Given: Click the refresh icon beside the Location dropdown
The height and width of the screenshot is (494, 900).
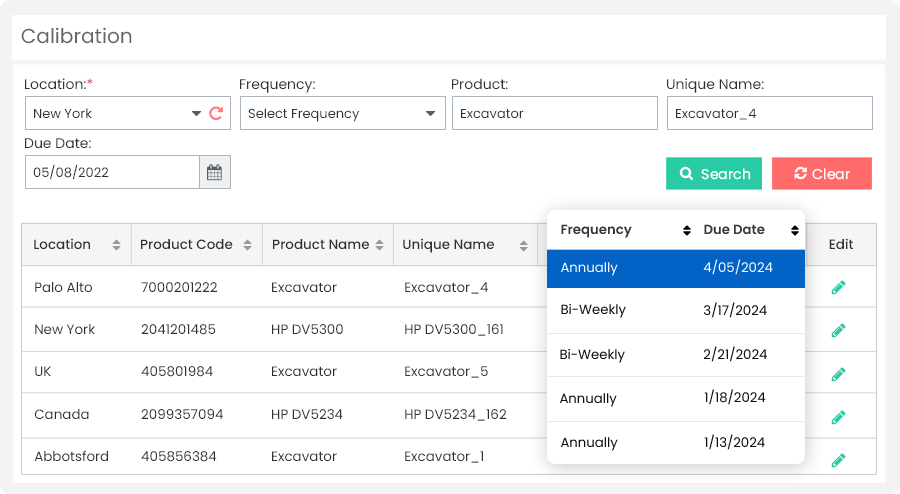Looking at the screenshot, I should 216,114.
